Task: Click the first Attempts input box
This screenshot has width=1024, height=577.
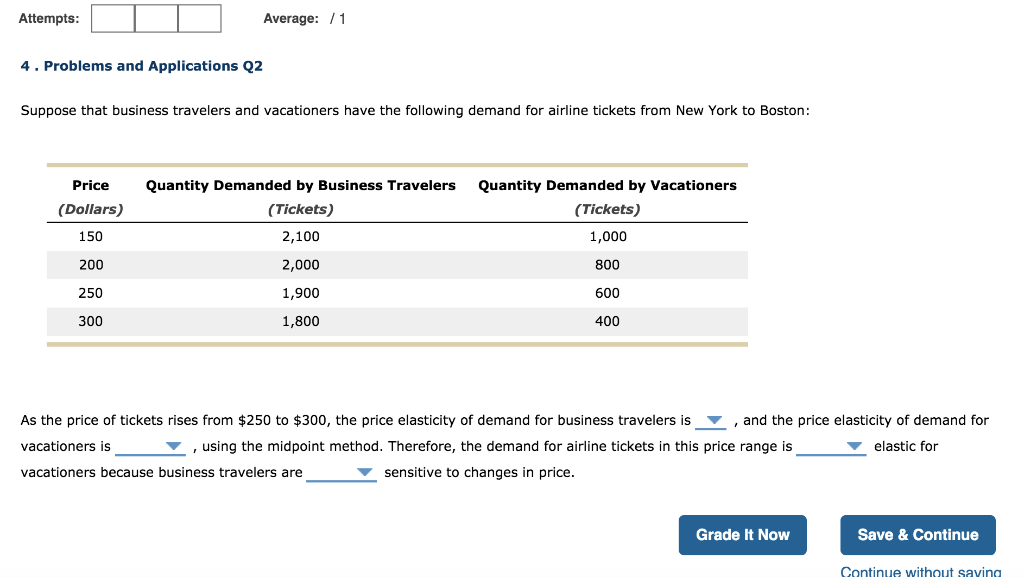Action: pos(112,17)
